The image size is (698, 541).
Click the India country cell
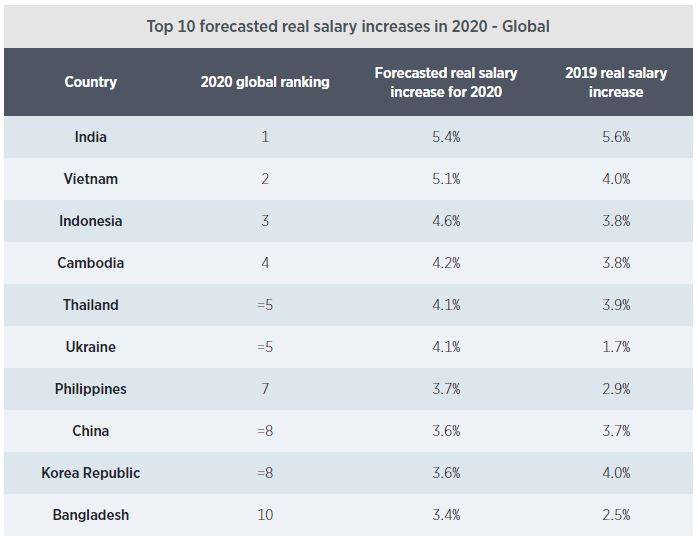coord(90,137)
